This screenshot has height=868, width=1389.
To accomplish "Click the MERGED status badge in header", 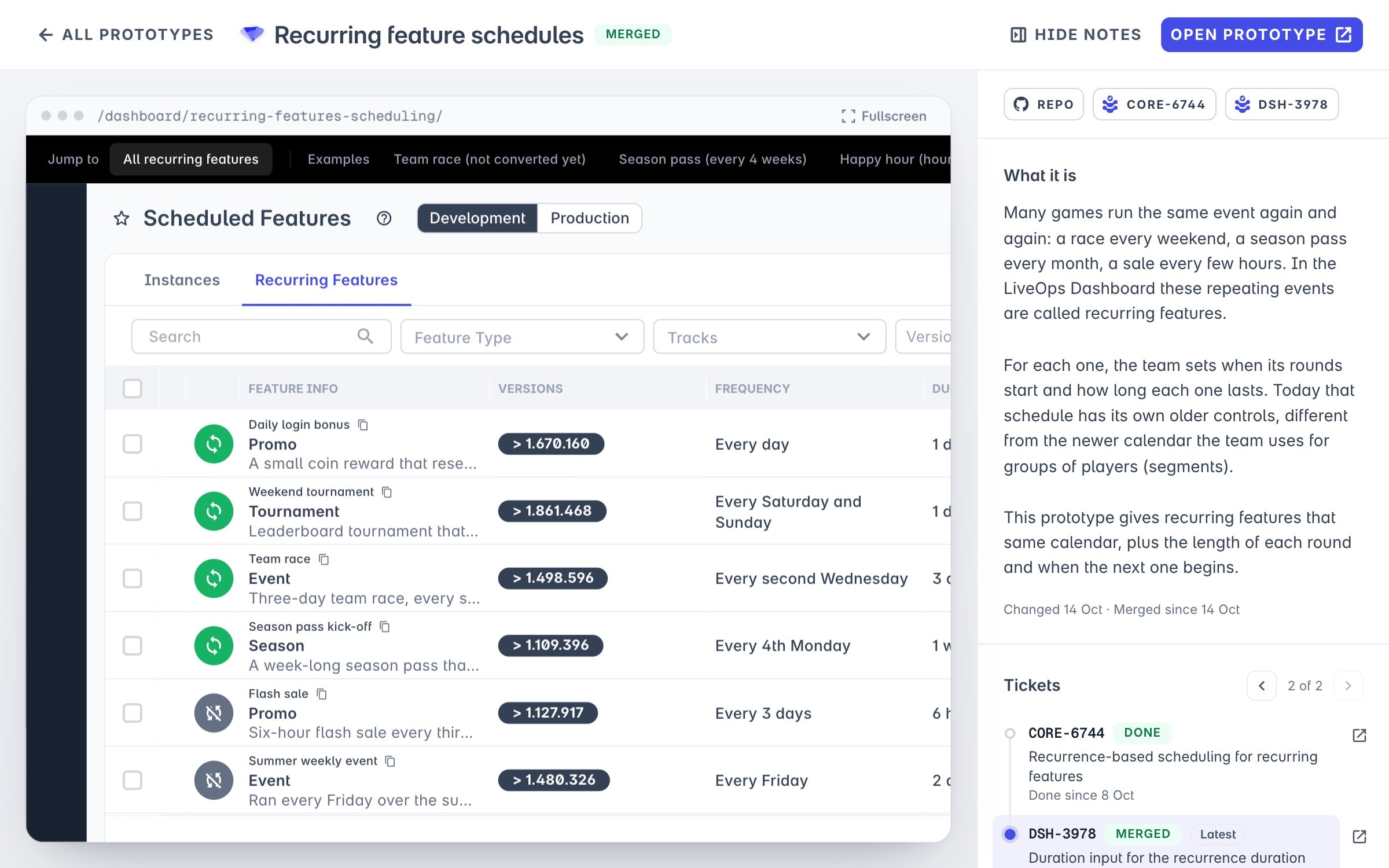I will click(x=633, y=34).
